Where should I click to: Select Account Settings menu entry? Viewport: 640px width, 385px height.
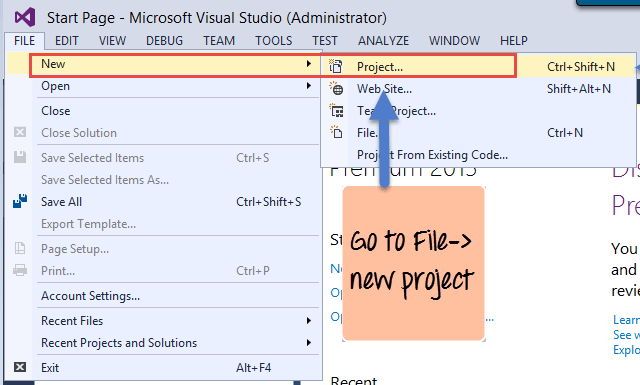pos(90,296)
